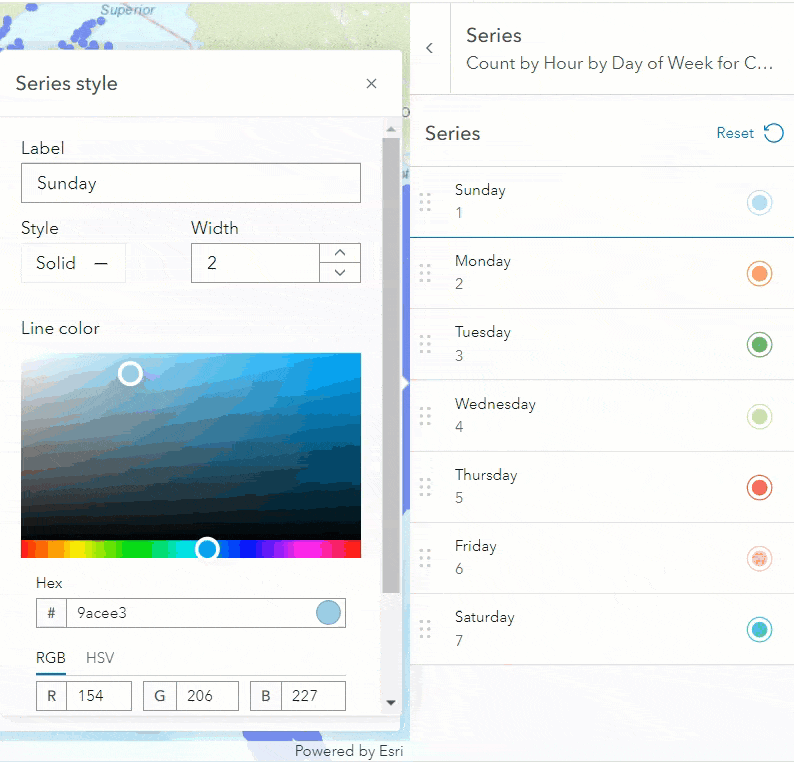The image size is (794, 762).
Task: Switch to the HSV tab
Action: click(x=100, y=658)
